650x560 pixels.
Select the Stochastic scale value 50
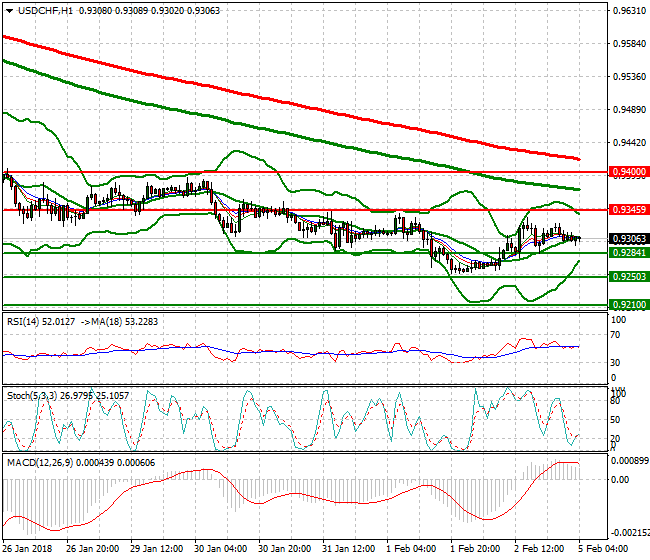pyautogui.click(x=616, y=420)
